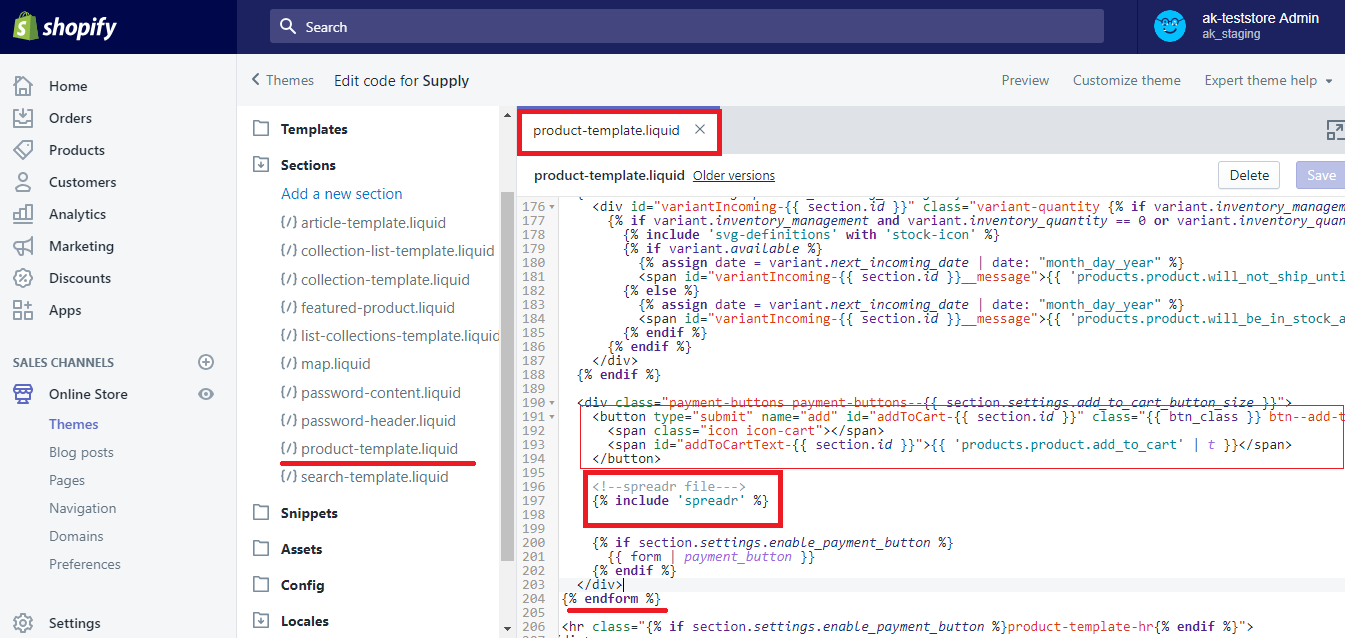
Task: Click the Analytics bar chart icon
Action: (x=23, y=214)
